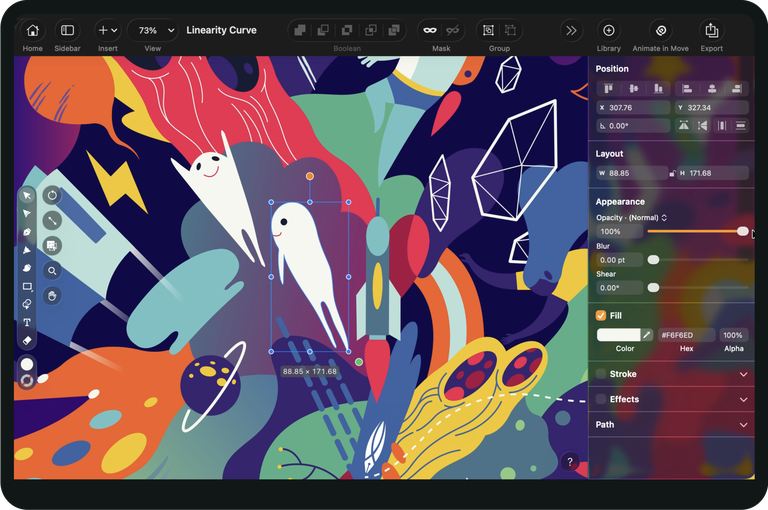Click the Blur slider handle
Image resolution: width=768 pixels, height=510 pixels.
653,260
